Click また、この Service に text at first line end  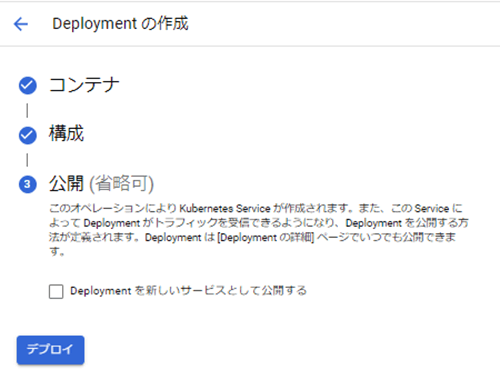tap(410, 209)
